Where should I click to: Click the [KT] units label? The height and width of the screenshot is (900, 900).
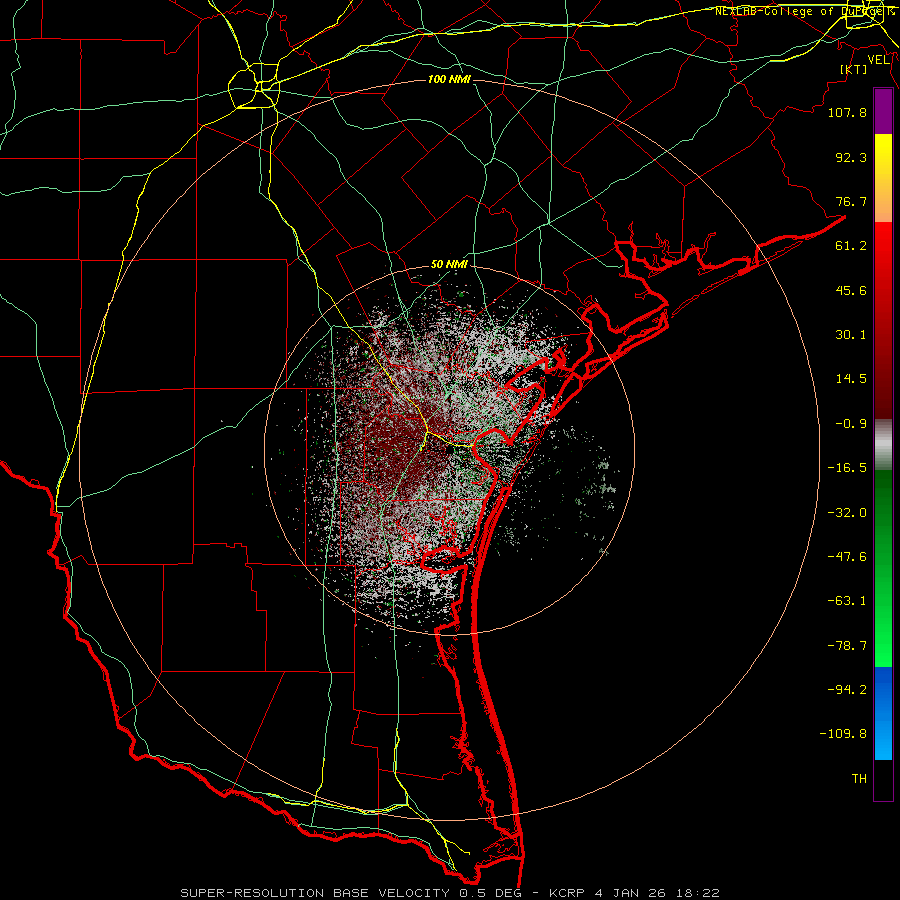[854, 69]
